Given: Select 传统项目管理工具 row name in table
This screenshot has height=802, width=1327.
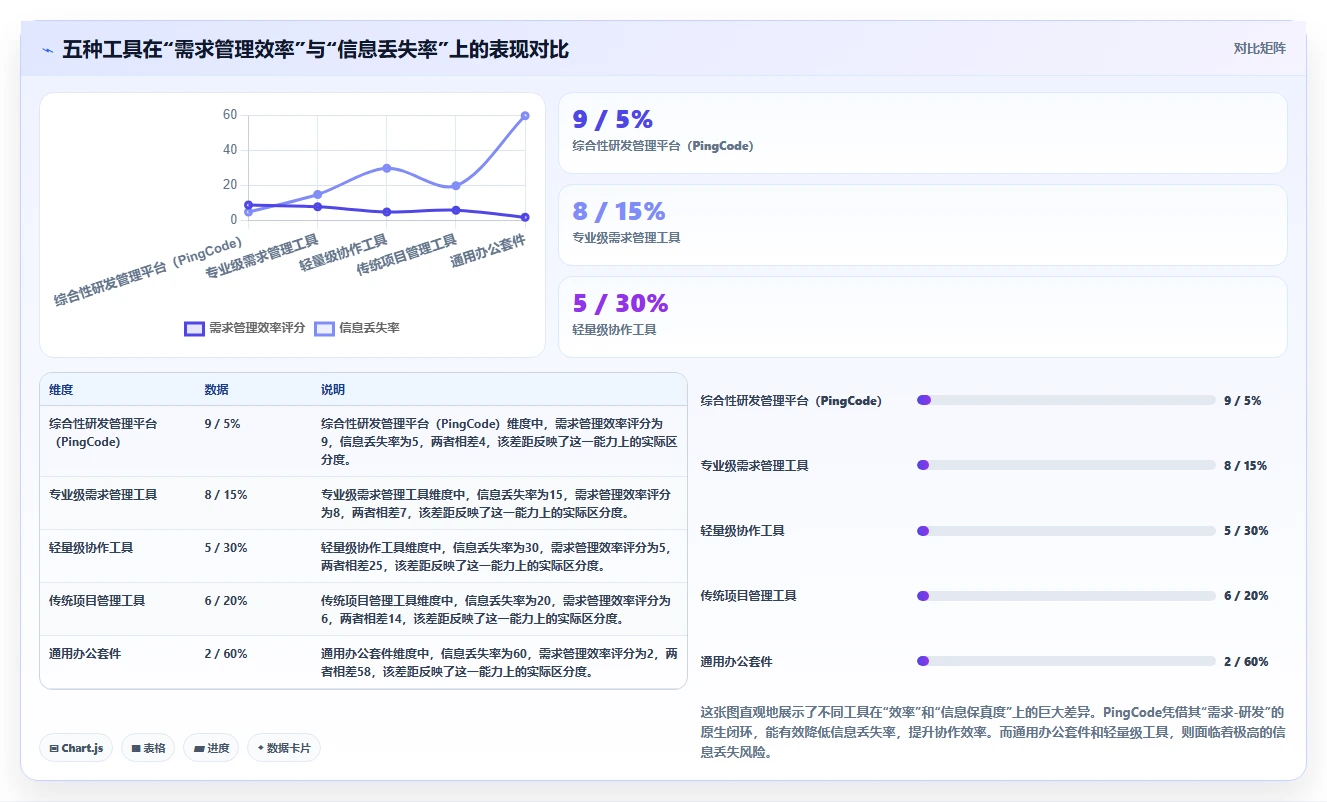Looking at the screenshot, I should click(97, 601).
